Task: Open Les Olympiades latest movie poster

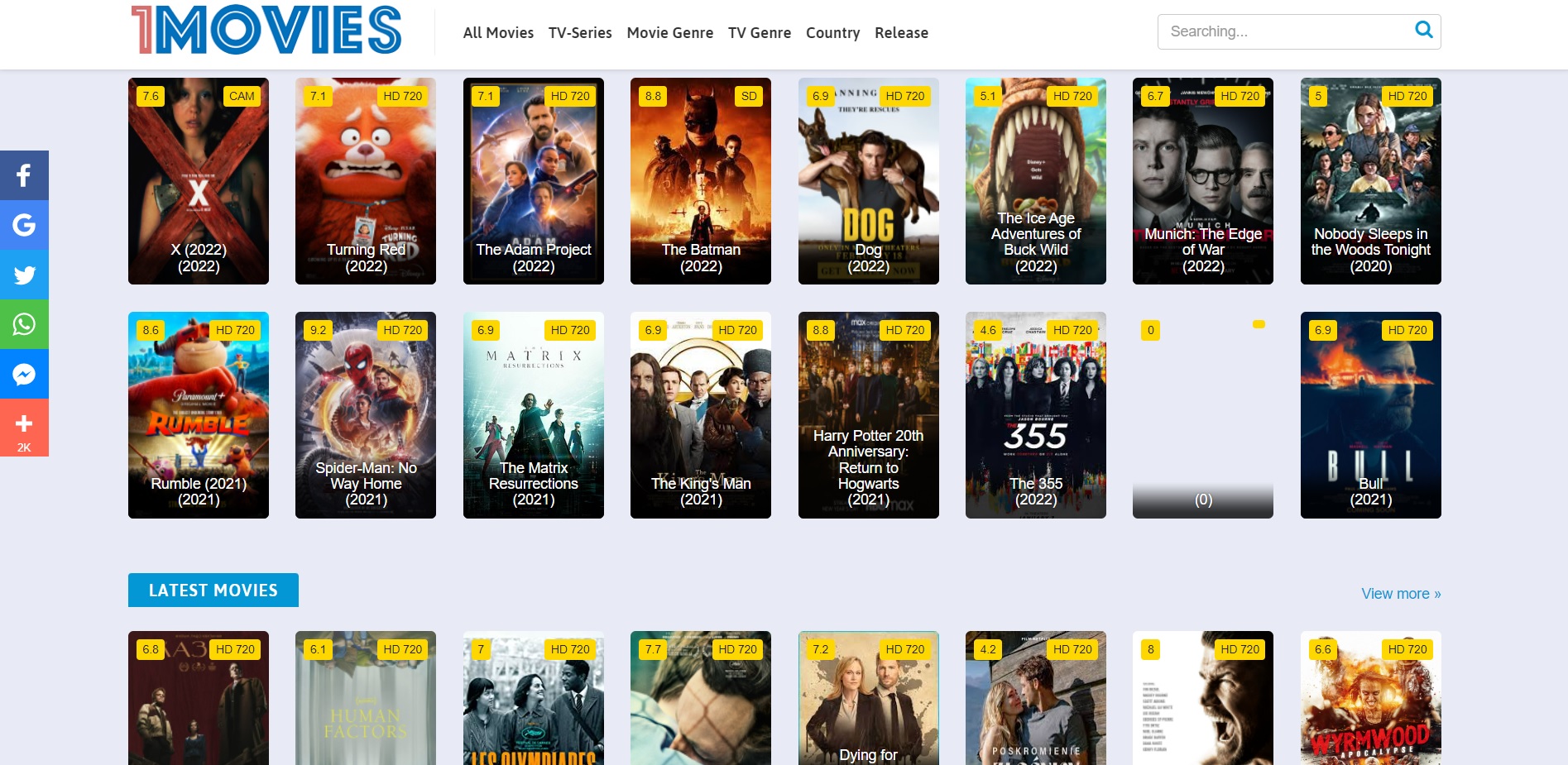Action: pyautogui.click(x=534, y=698)
